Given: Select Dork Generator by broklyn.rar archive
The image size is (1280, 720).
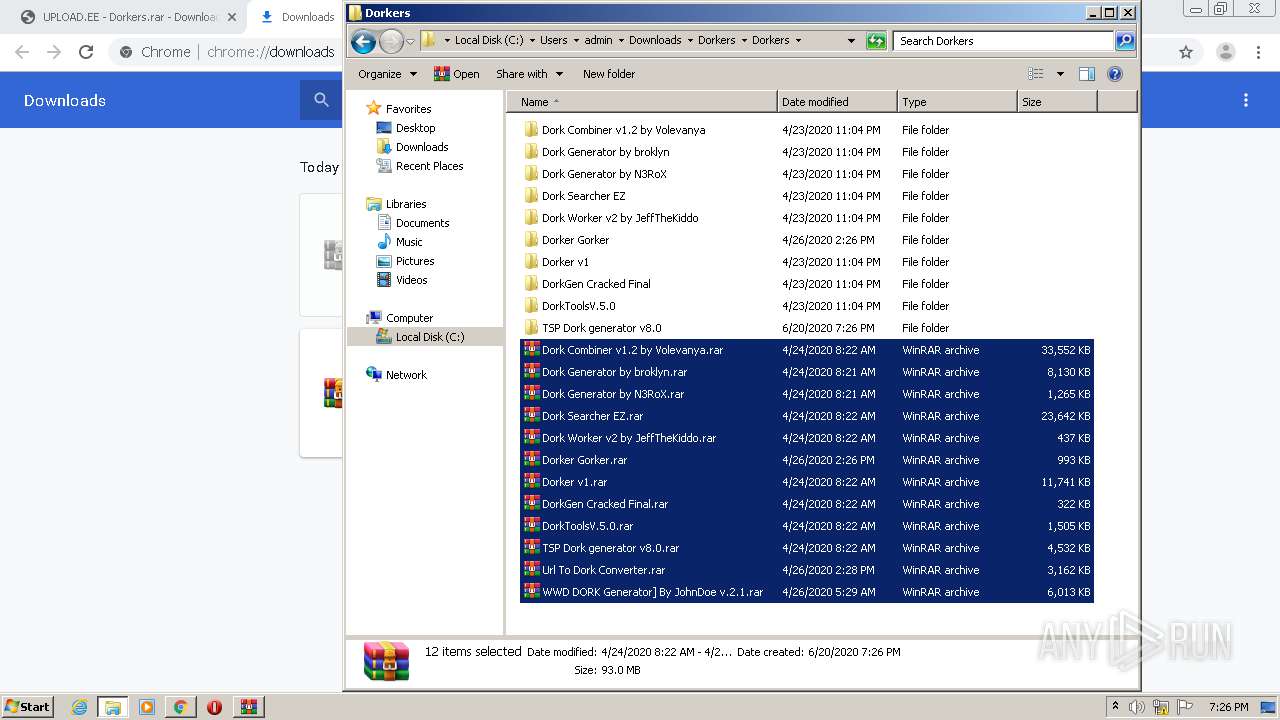Looking at the screenshot, I should click(807, 372).
